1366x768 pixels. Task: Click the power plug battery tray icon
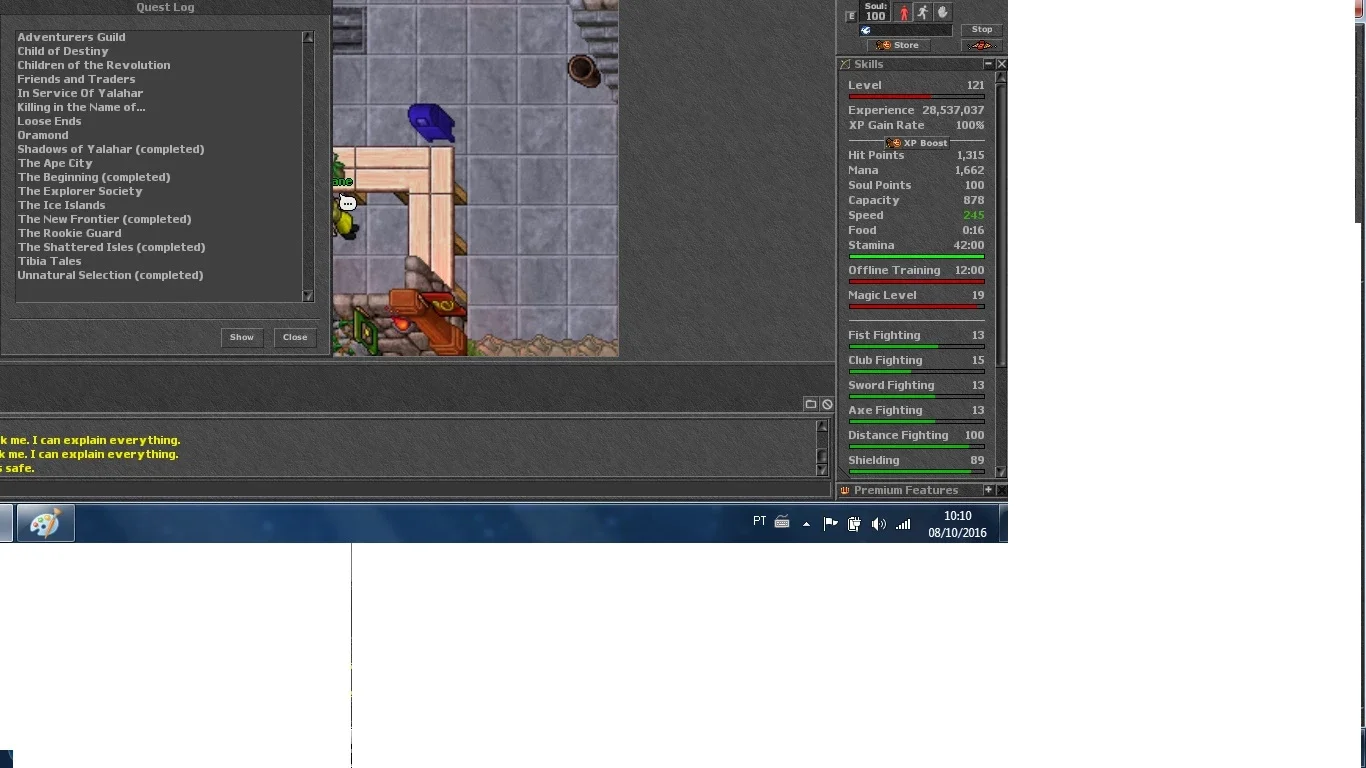click(854, 524)
